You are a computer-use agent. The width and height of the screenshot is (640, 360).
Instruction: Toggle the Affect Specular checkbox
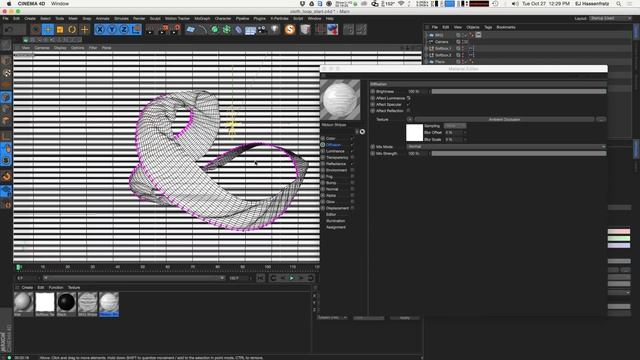(x=409, y=104)
